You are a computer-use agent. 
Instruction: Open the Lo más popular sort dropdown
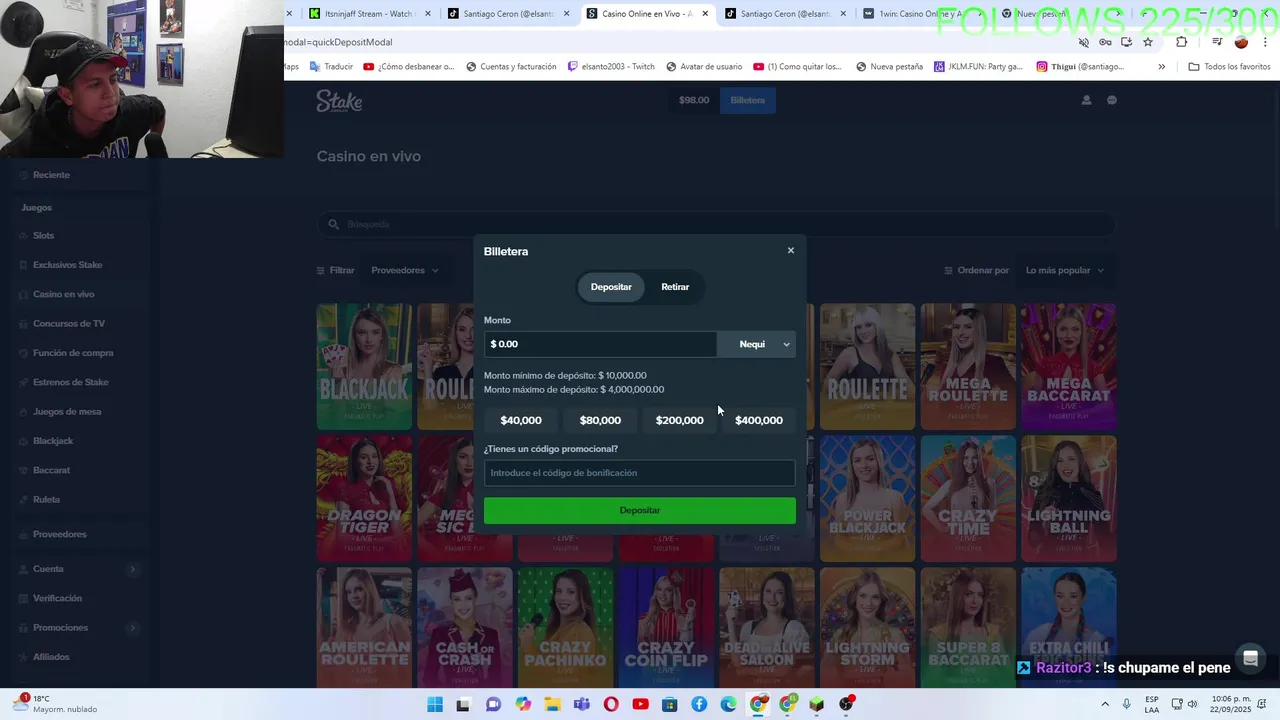click(x=1065, y=270)
